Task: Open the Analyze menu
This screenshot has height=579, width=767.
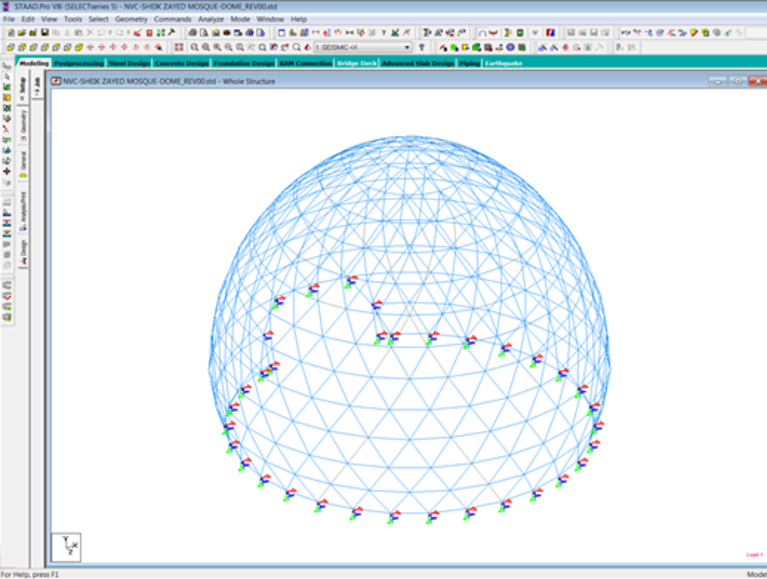Action: click(x=212, y=19)
